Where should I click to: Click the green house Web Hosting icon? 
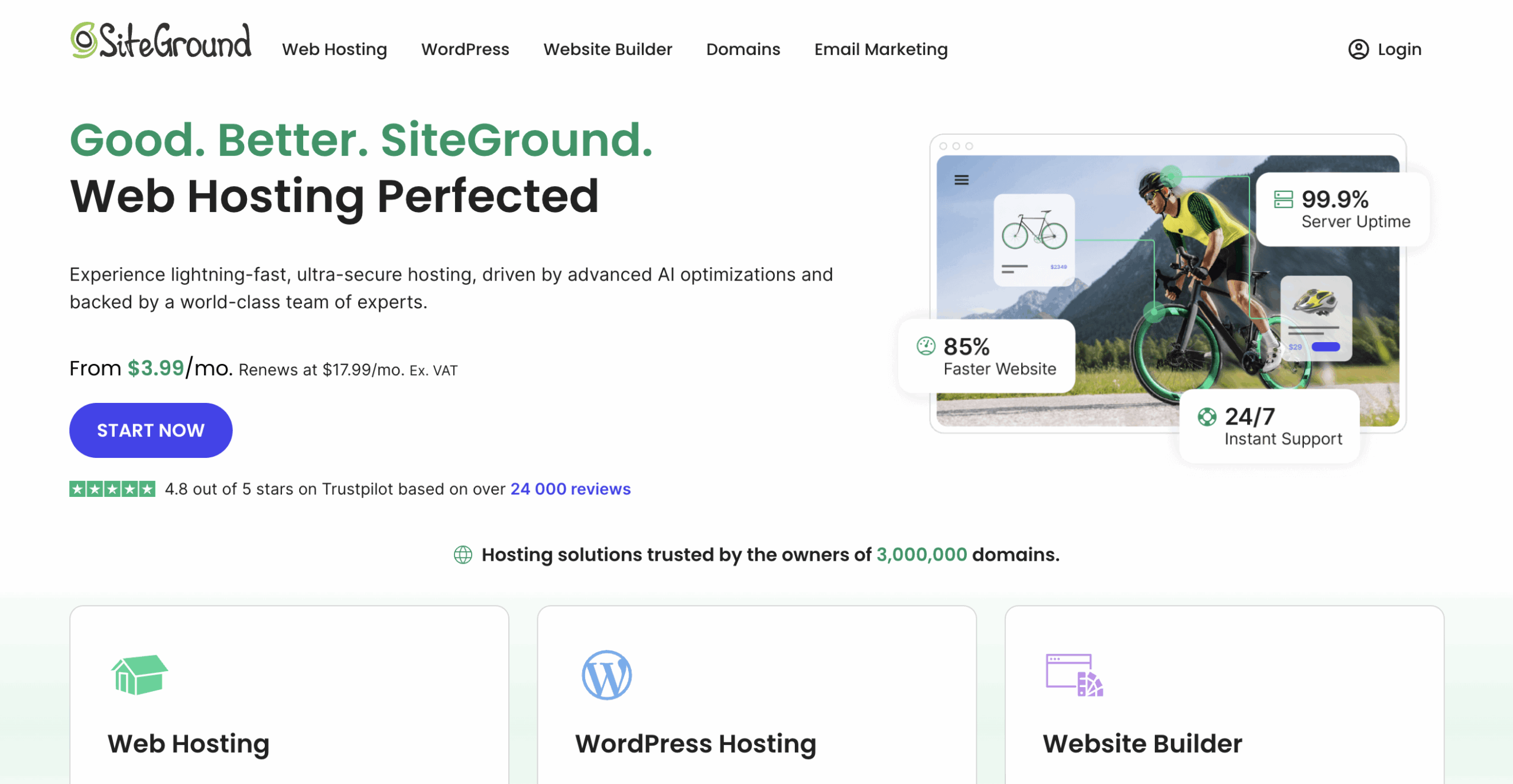click(139, 675)
